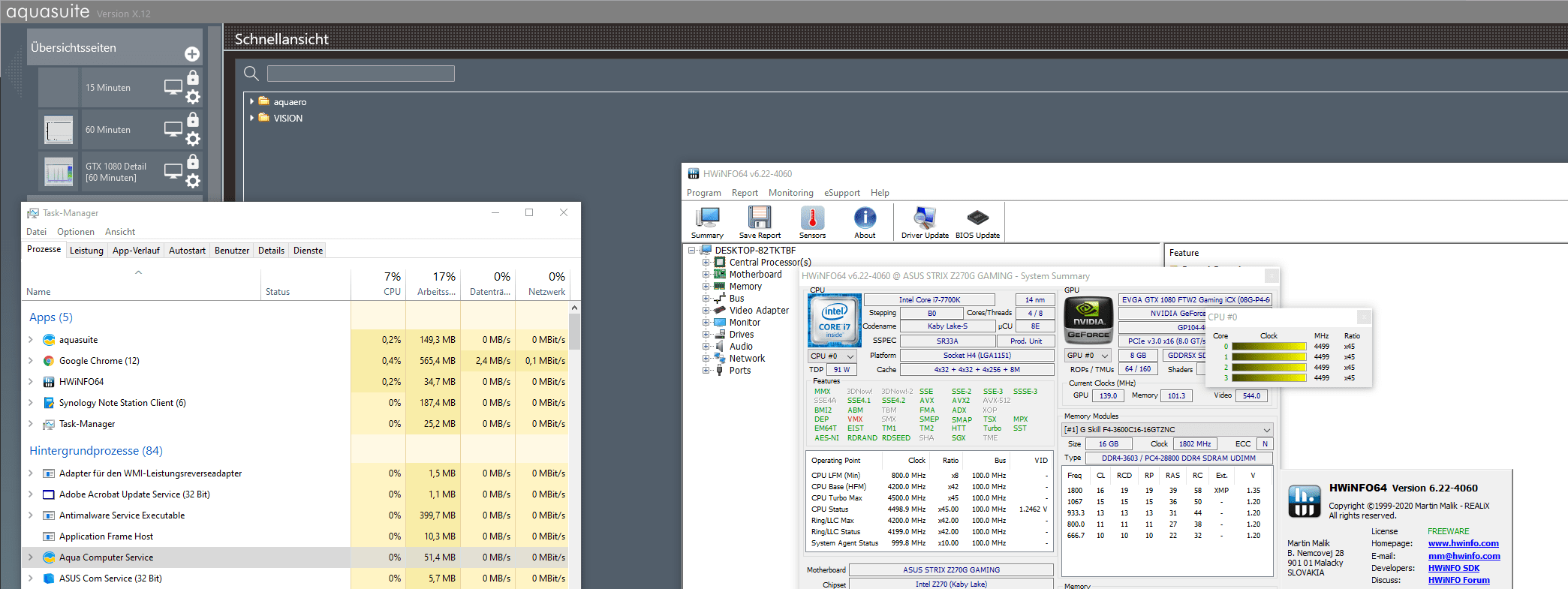
Task: Expand Central Processor(s) node in HWiNFO
Action: (x=706, y=263)
